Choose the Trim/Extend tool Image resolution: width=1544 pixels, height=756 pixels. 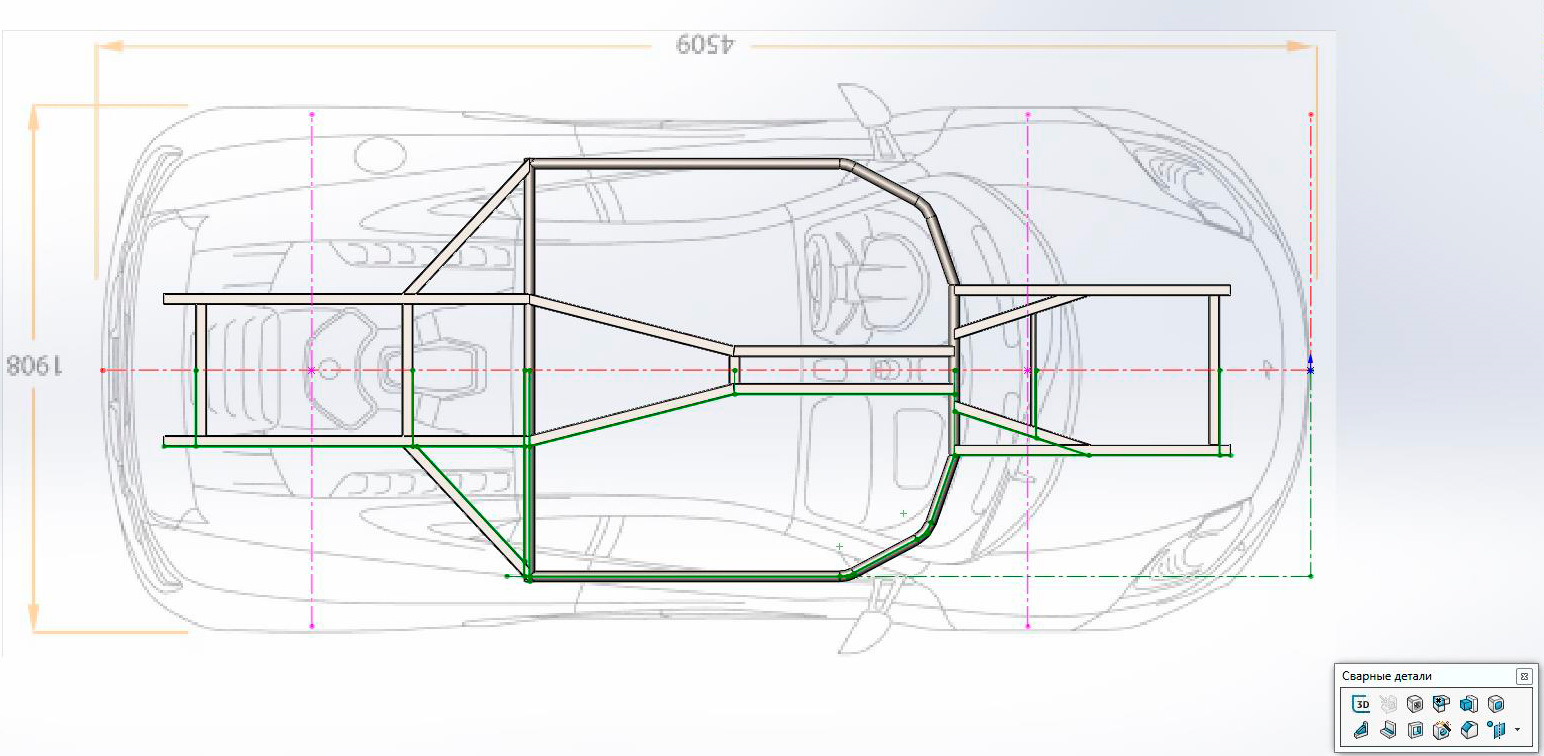[1441, 704]
